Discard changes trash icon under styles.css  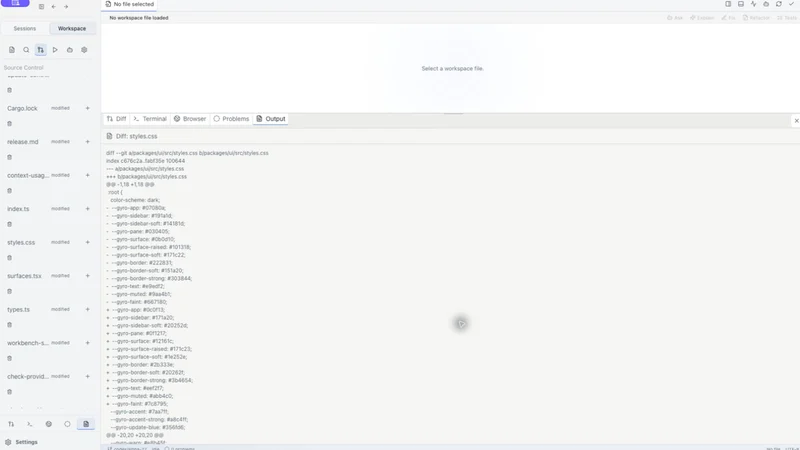(x=9, y=258)
